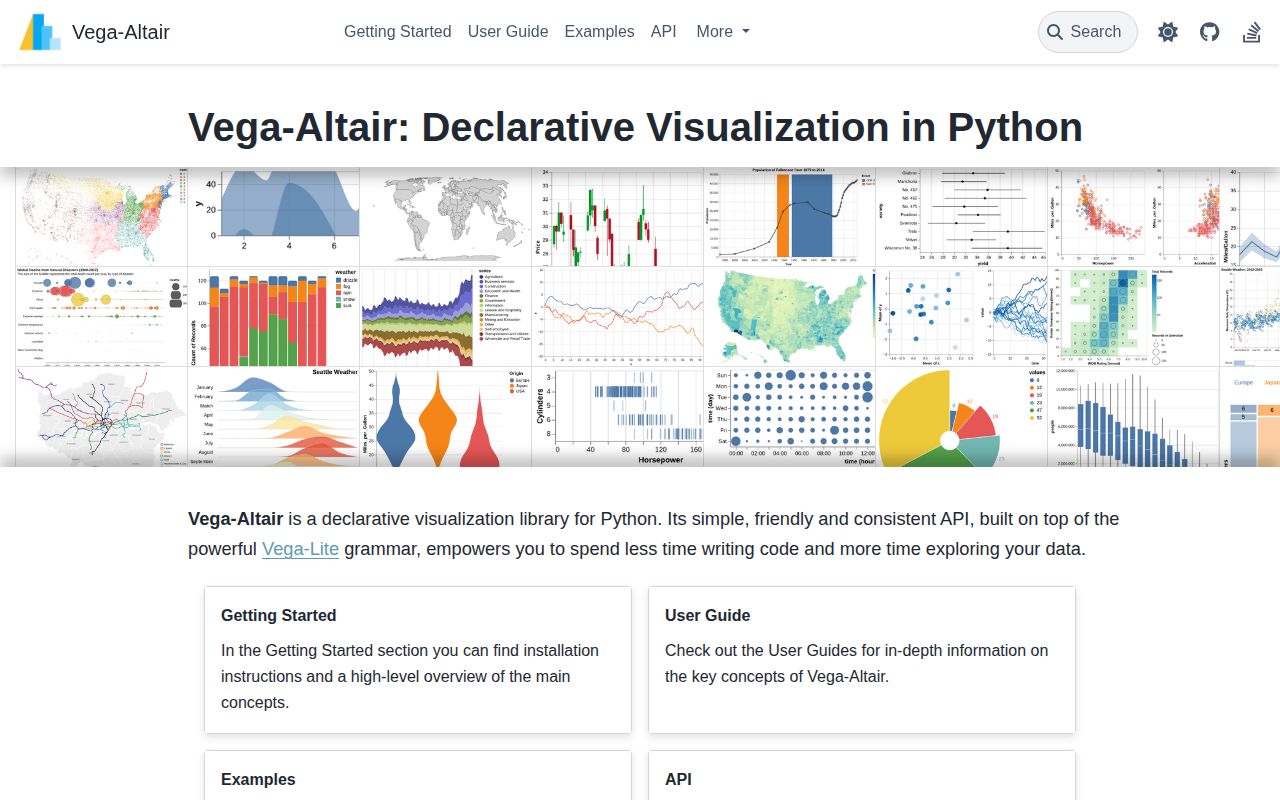Open the API card
The width and height of the screenshot is (1280, 800).
coord(862,776)
